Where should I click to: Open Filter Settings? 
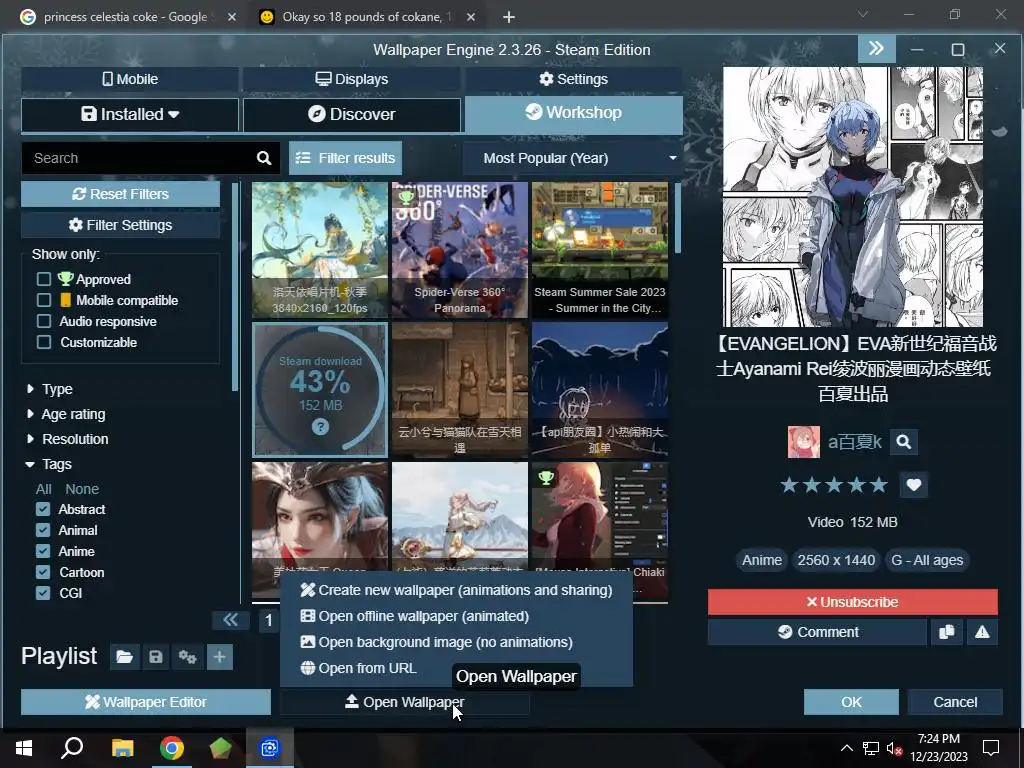point(120,225)
